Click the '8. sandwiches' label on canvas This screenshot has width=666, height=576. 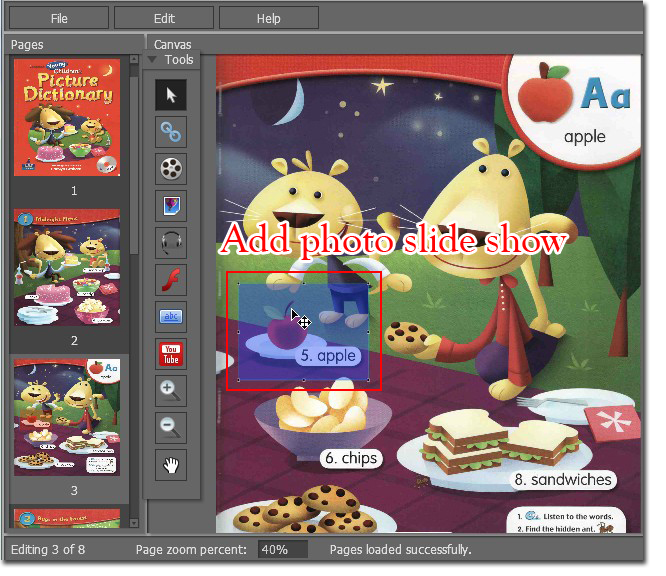pyautogui.click(x=563, y=480)
